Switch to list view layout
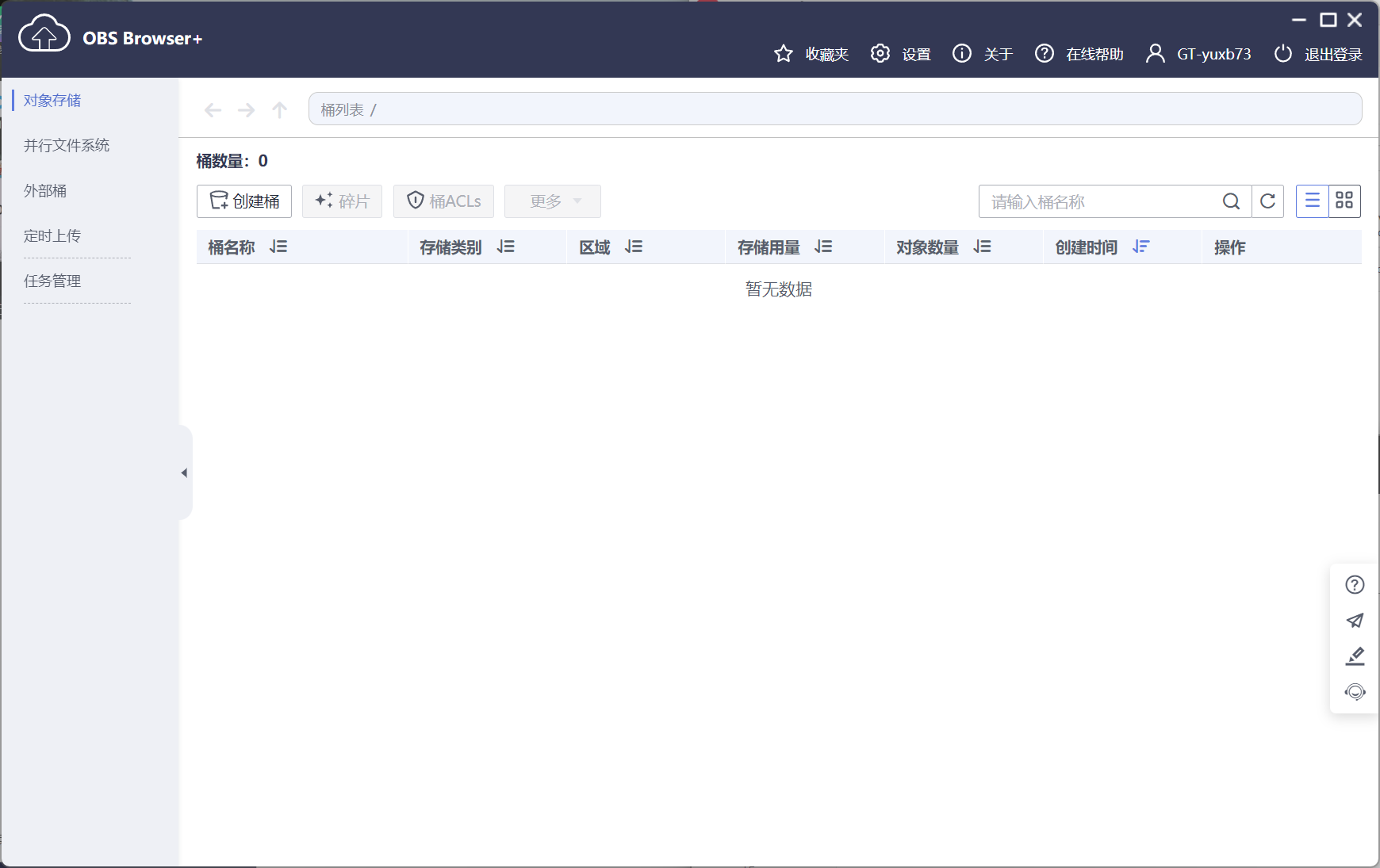The width and height of the screenshot is (1380, 868). (1312, 201)
